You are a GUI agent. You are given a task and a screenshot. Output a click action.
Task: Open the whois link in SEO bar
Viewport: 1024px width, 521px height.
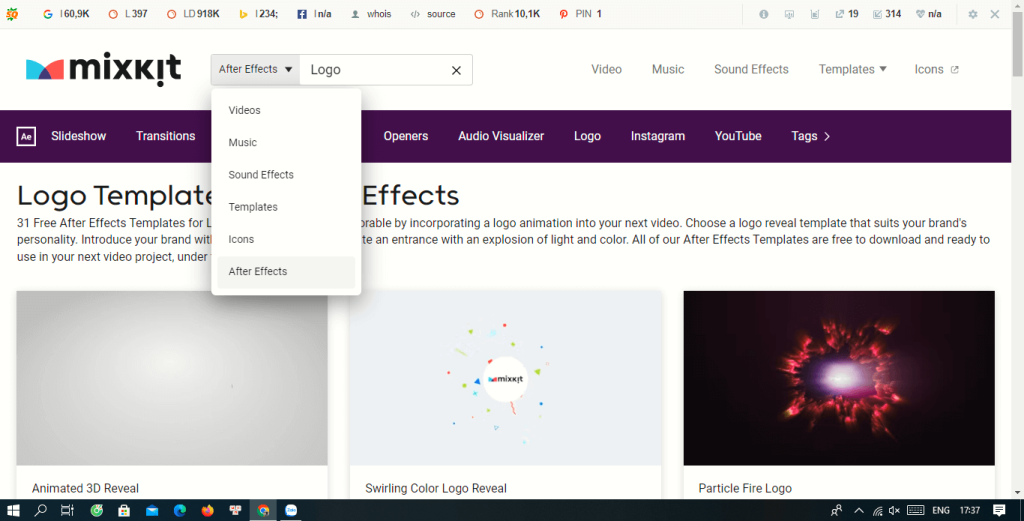coord(371,14)
